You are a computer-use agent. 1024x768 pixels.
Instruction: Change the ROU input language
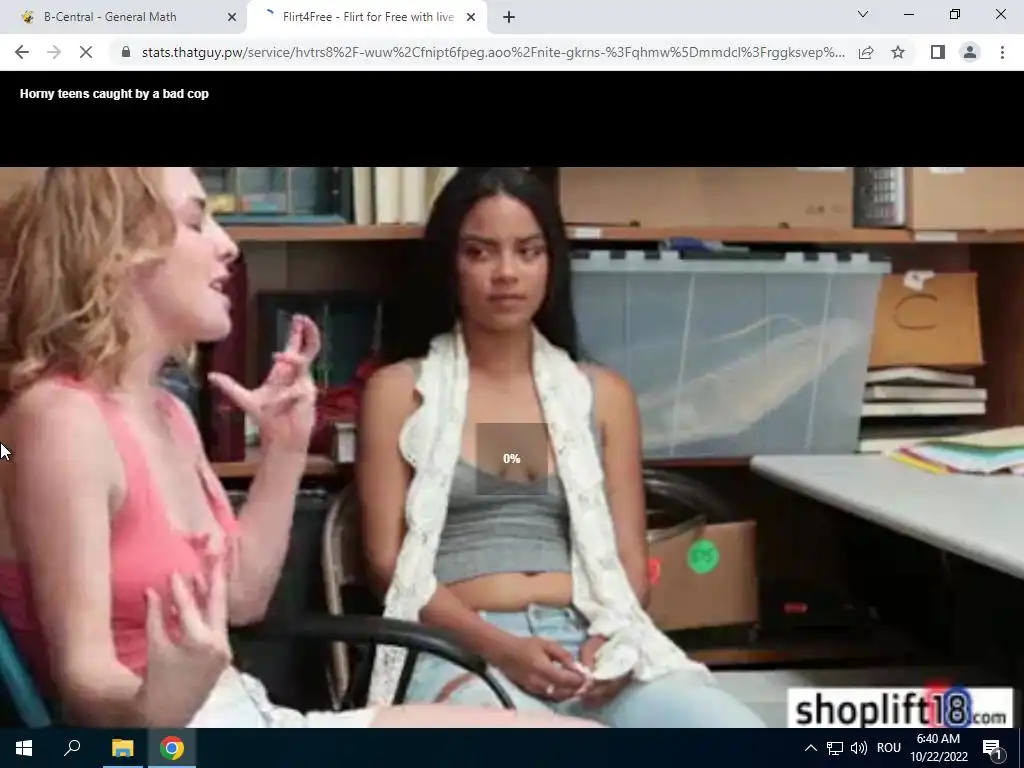coord(888,748)
